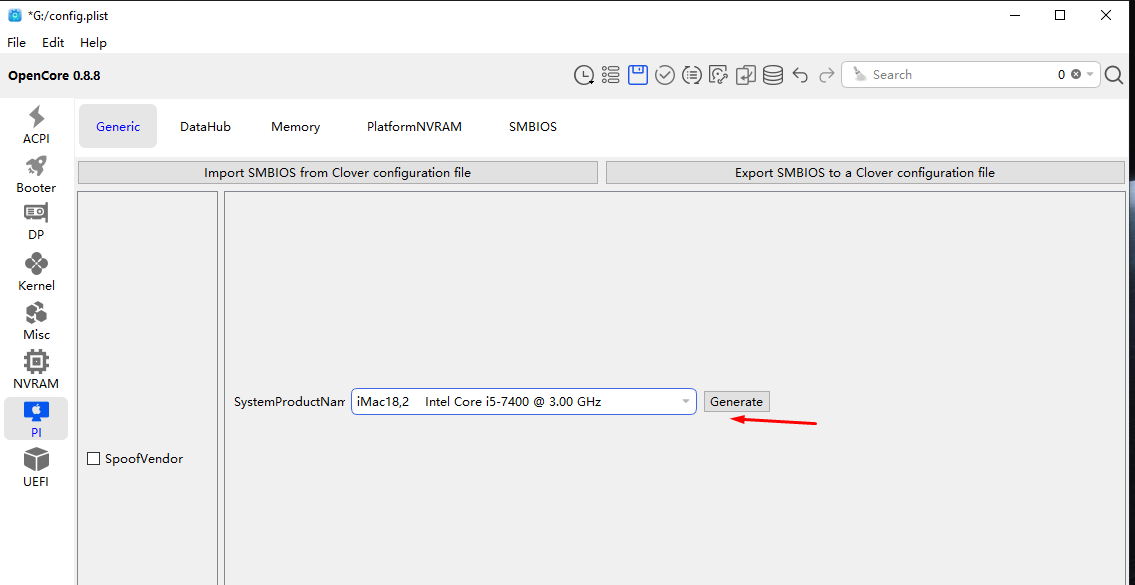The image size is (1135, 585).
Task: Open the Edit menu
Action: tap(53, 43)
